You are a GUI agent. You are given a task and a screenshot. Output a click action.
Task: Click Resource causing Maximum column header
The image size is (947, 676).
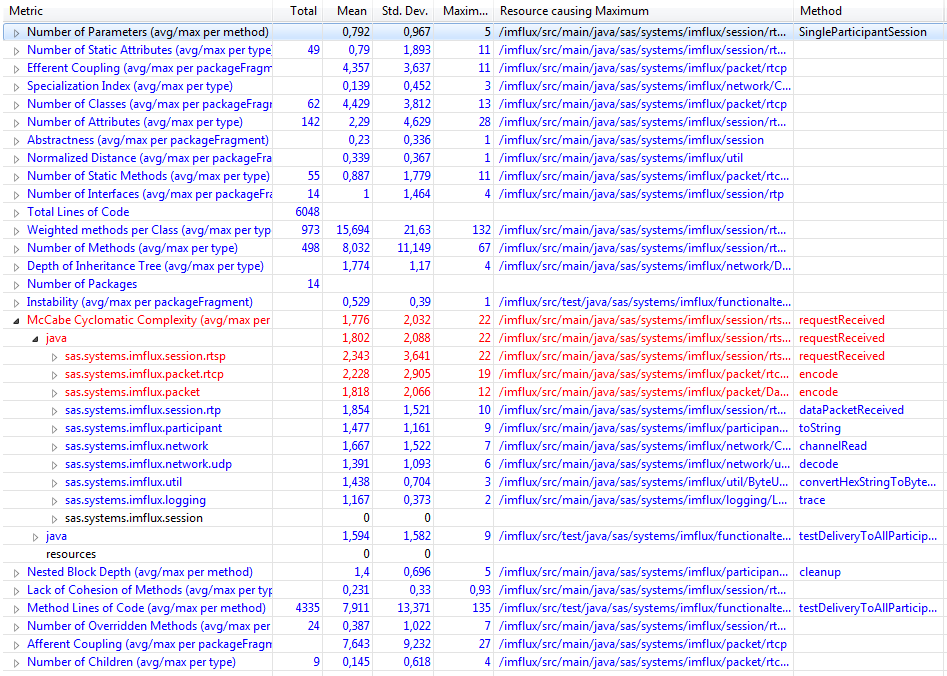[x=643, y=11]
